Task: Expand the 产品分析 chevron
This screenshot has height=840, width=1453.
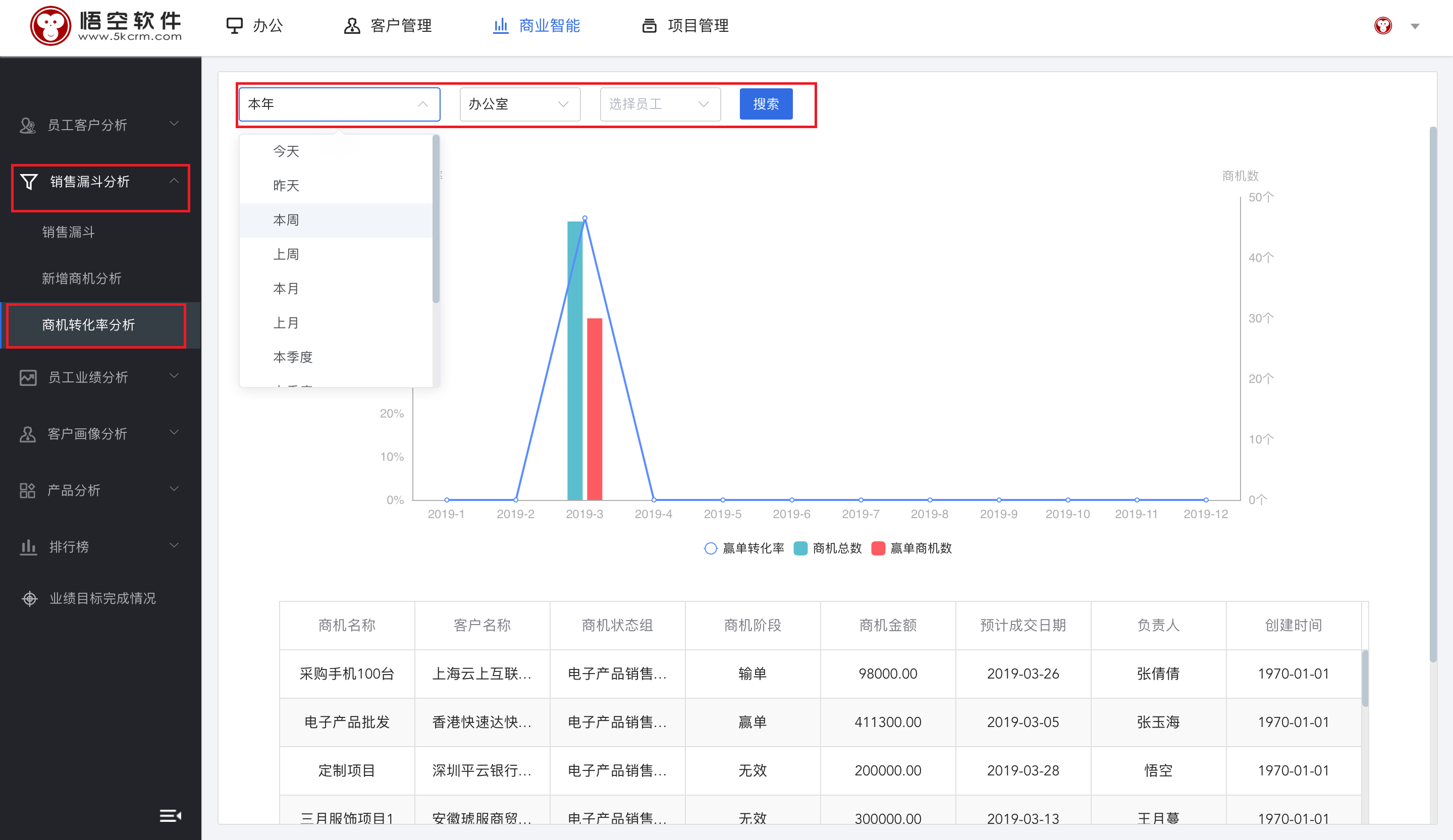Action: [x=174, y=489]
